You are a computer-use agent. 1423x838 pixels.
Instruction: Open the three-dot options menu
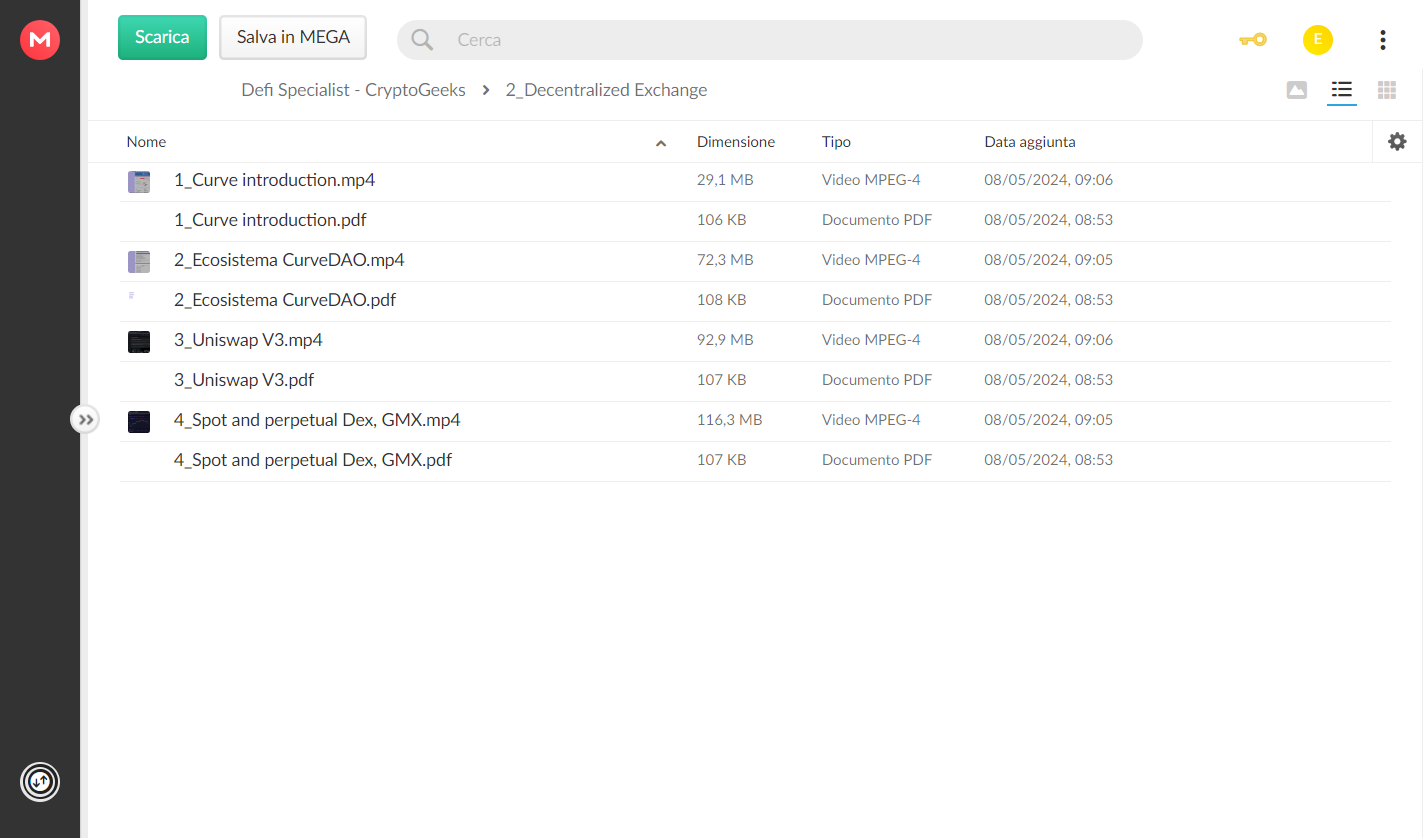click(x=1382, y=40)
